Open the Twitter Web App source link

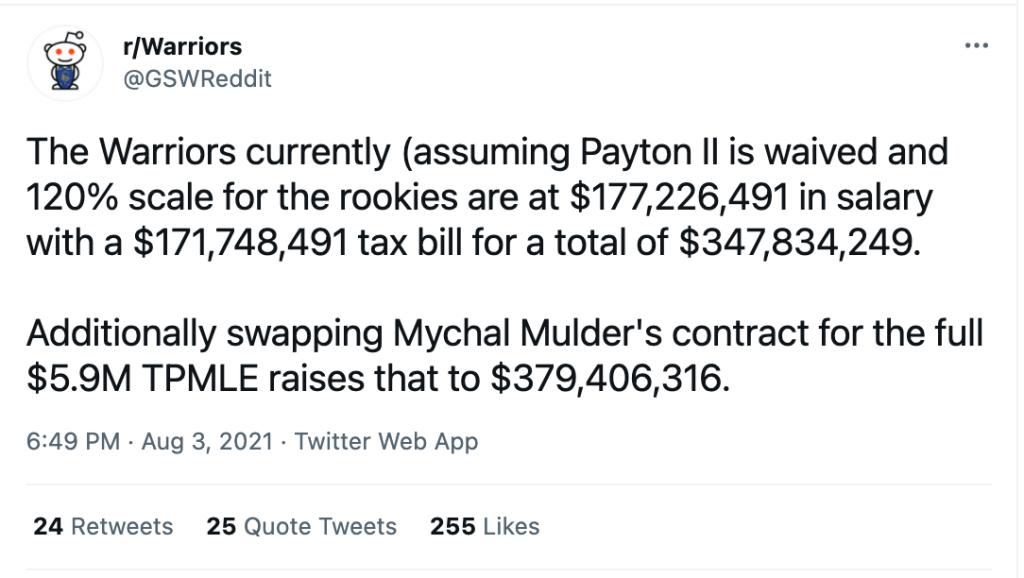(387, 441)
